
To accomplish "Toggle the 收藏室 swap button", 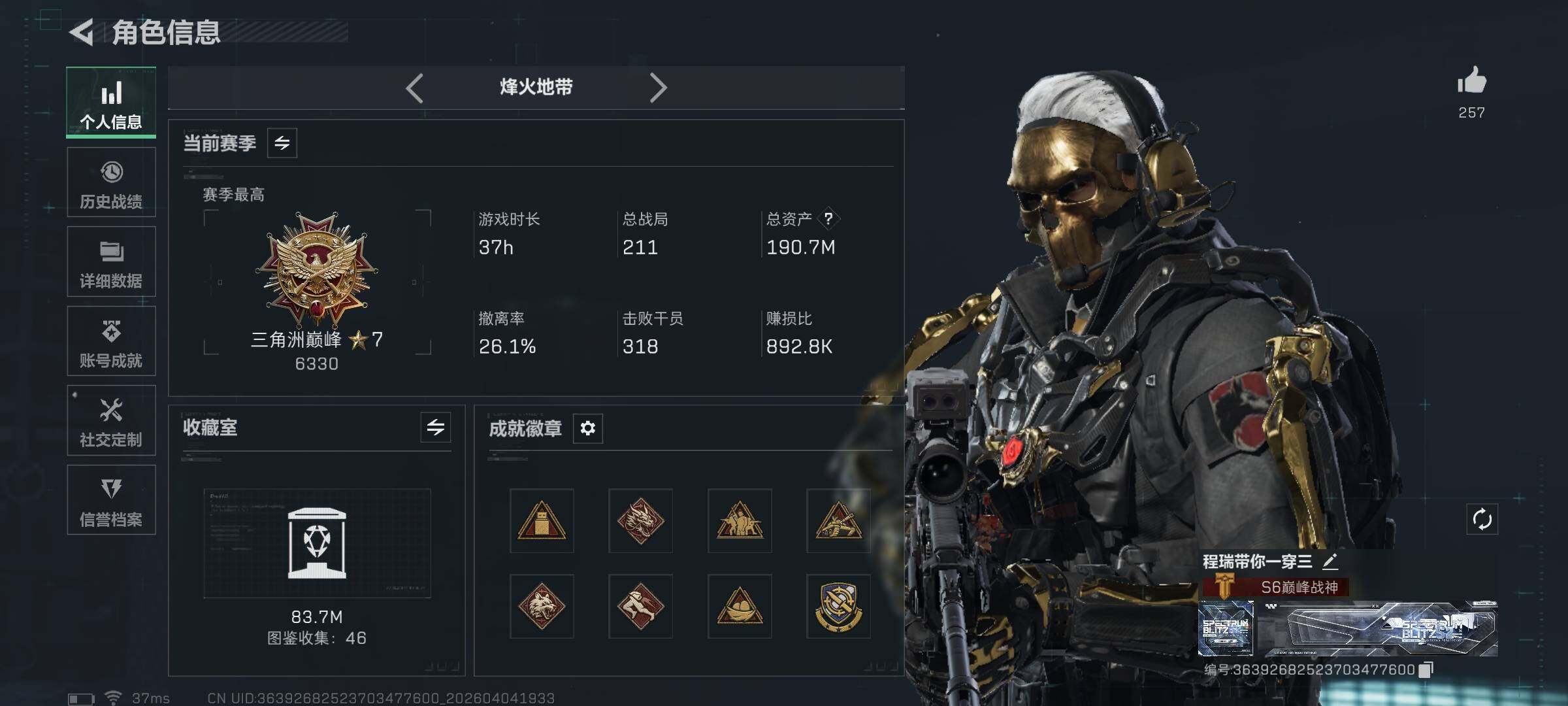I will pos(436,428).
